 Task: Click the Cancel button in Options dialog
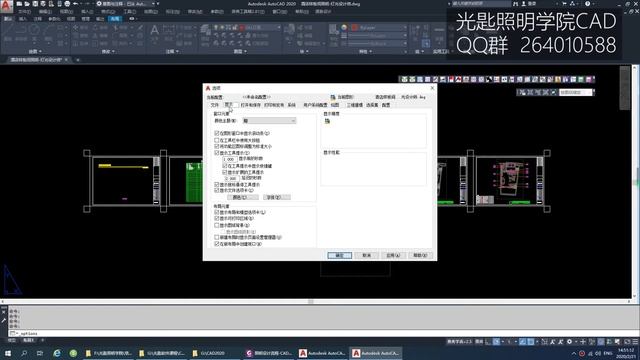367,255
